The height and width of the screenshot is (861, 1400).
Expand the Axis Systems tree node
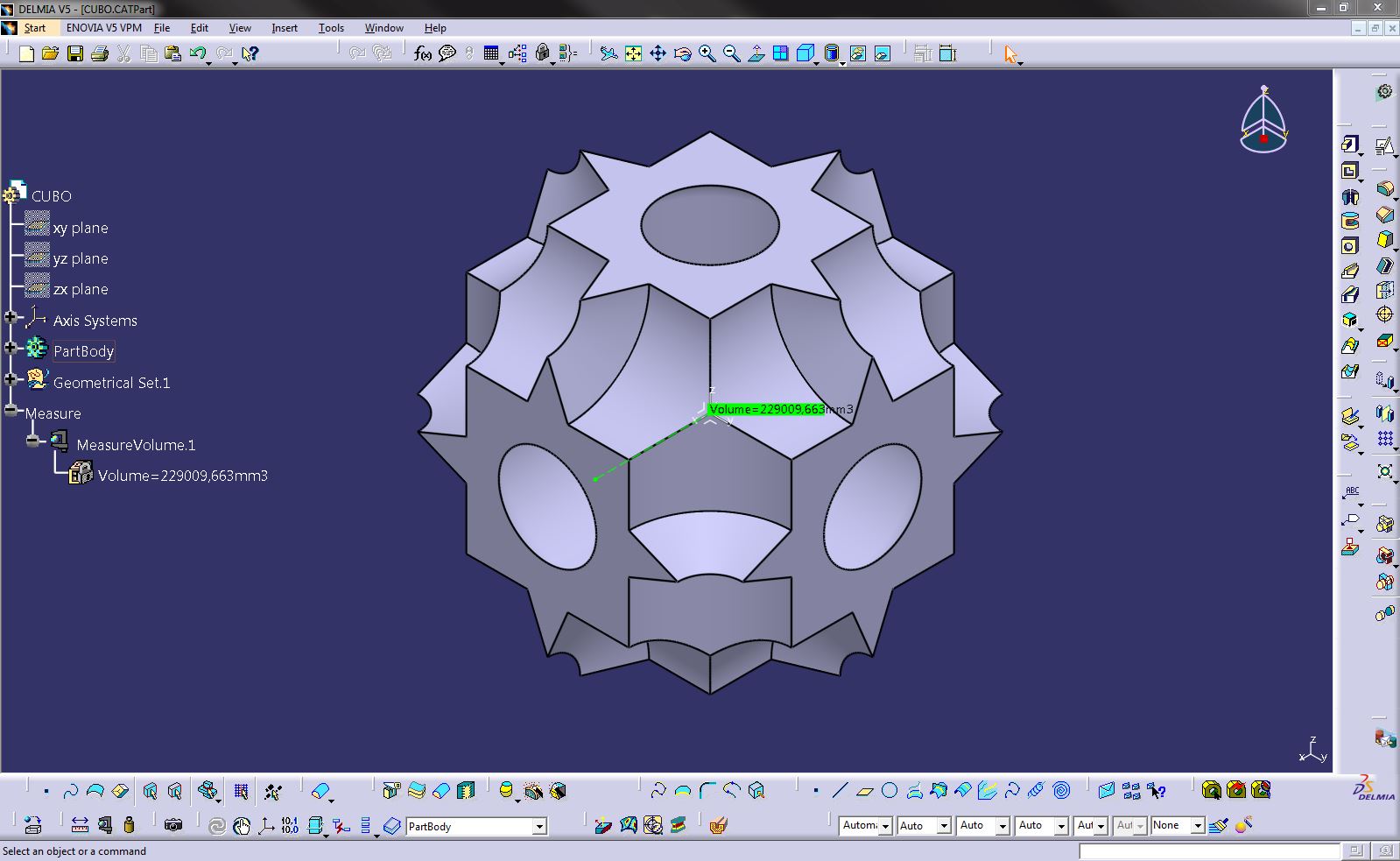(11, 317)
